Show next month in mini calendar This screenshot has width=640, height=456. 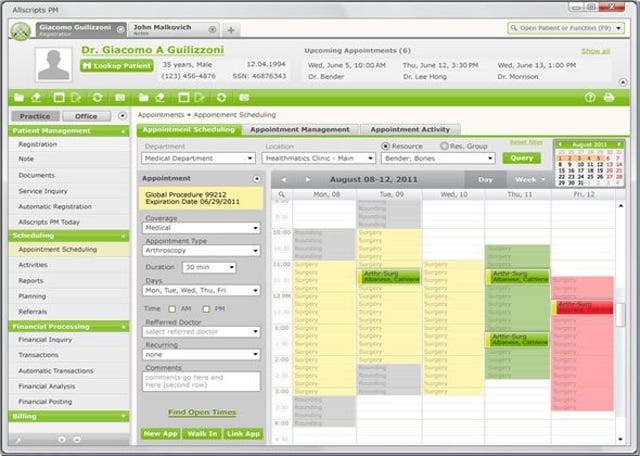(619, 145)
